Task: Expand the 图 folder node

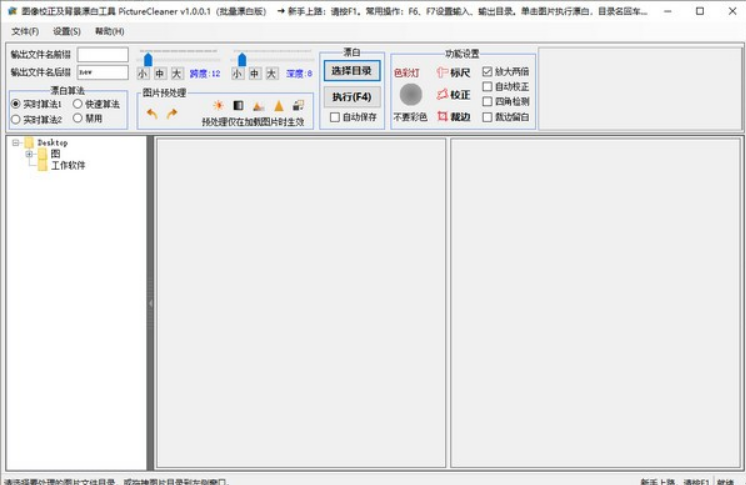Action: click(29, 154)
